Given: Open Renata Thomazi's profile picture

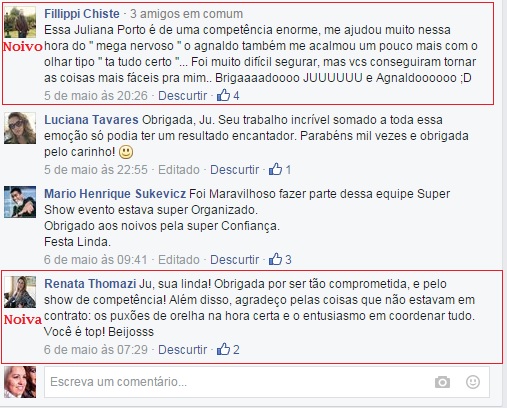Looking at the screenshot, I should tap(20, 292).
